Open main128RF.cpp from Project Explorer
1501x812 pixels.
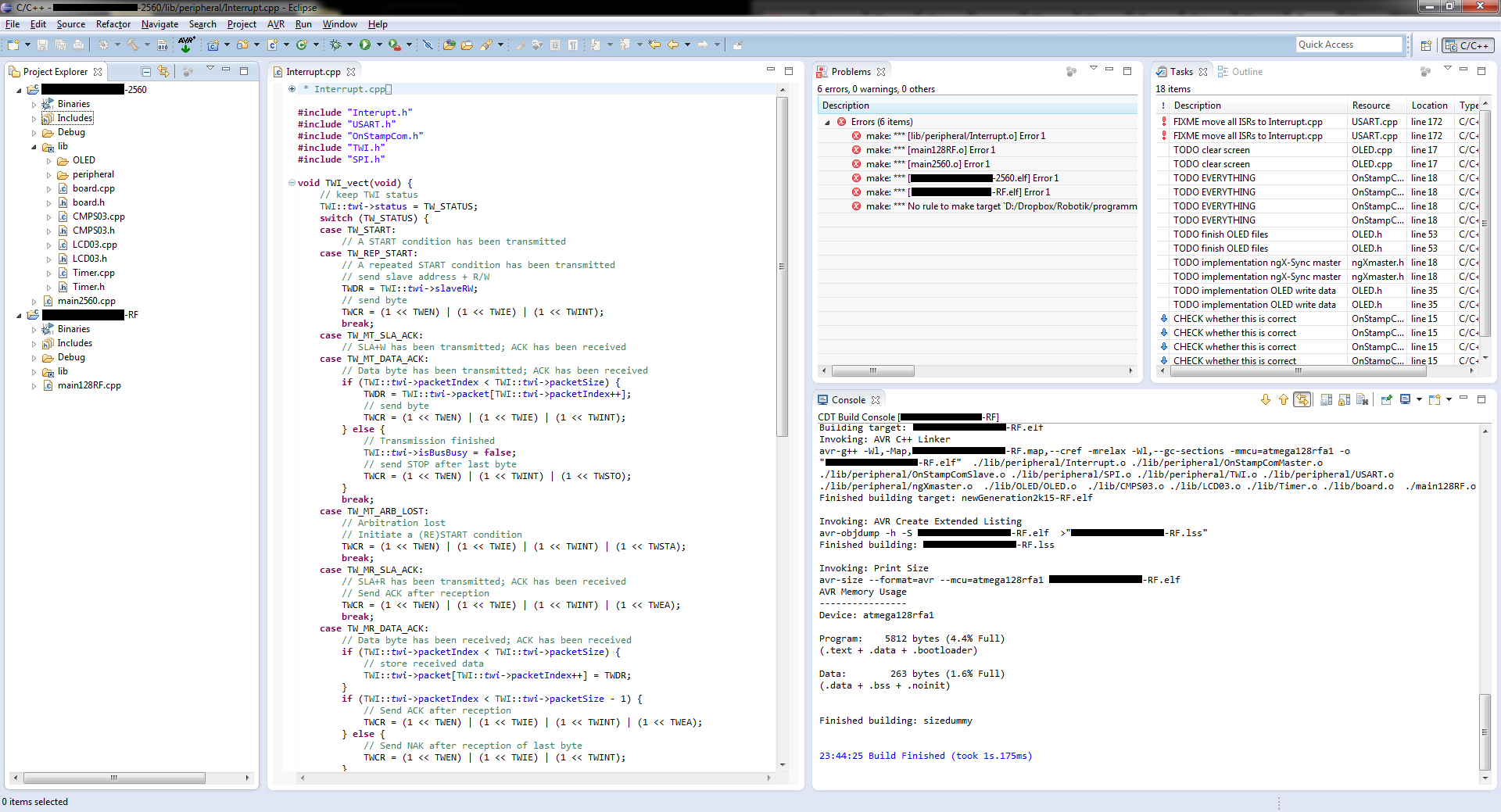pos(89,385)
